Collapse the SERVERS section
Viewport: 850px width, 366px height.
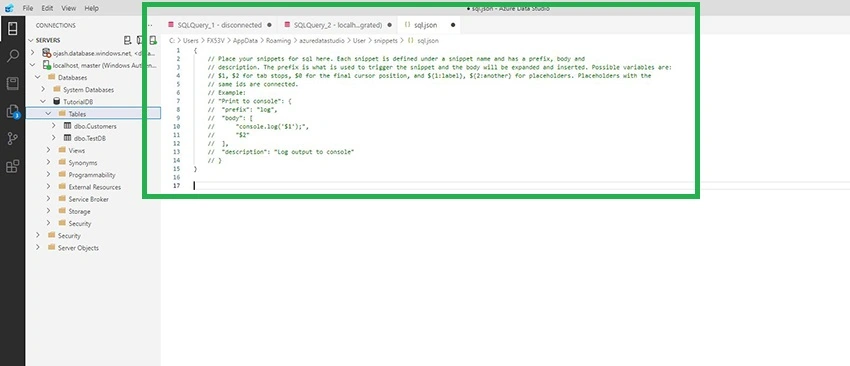tap(31, 40)
